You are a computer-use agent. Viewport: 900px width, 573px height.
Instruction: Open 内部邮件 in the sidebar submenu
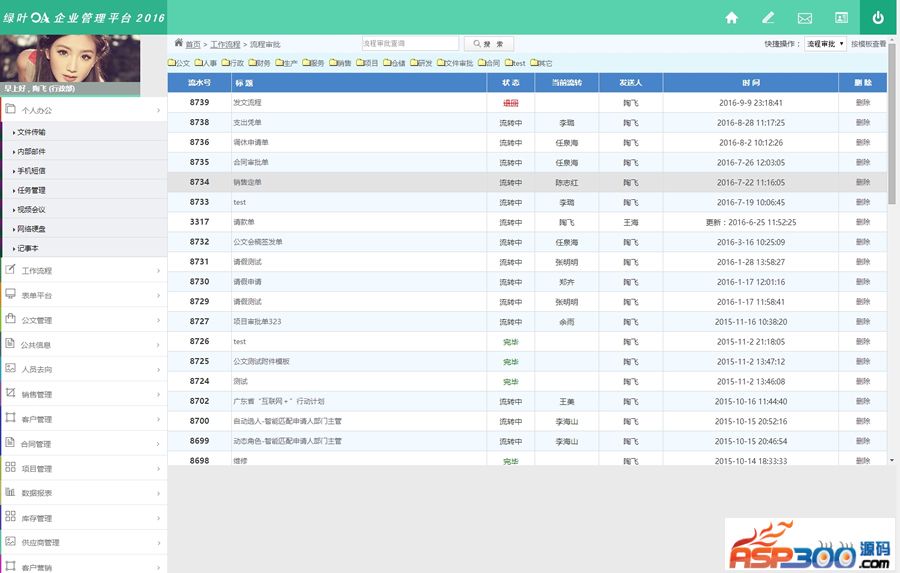pyautogui.click(x=31, y=151)
